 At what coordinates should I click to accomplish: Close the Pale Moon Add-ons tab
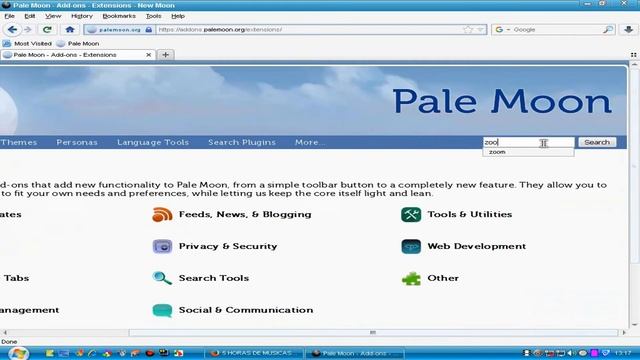[149, 55]
